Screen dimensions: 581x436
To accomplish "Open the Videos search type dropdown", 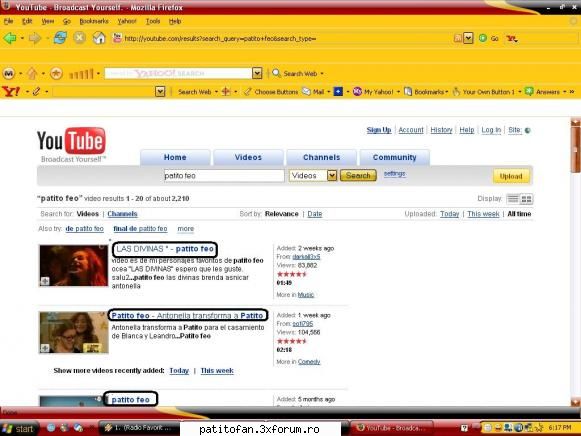I will click(332, 176).
